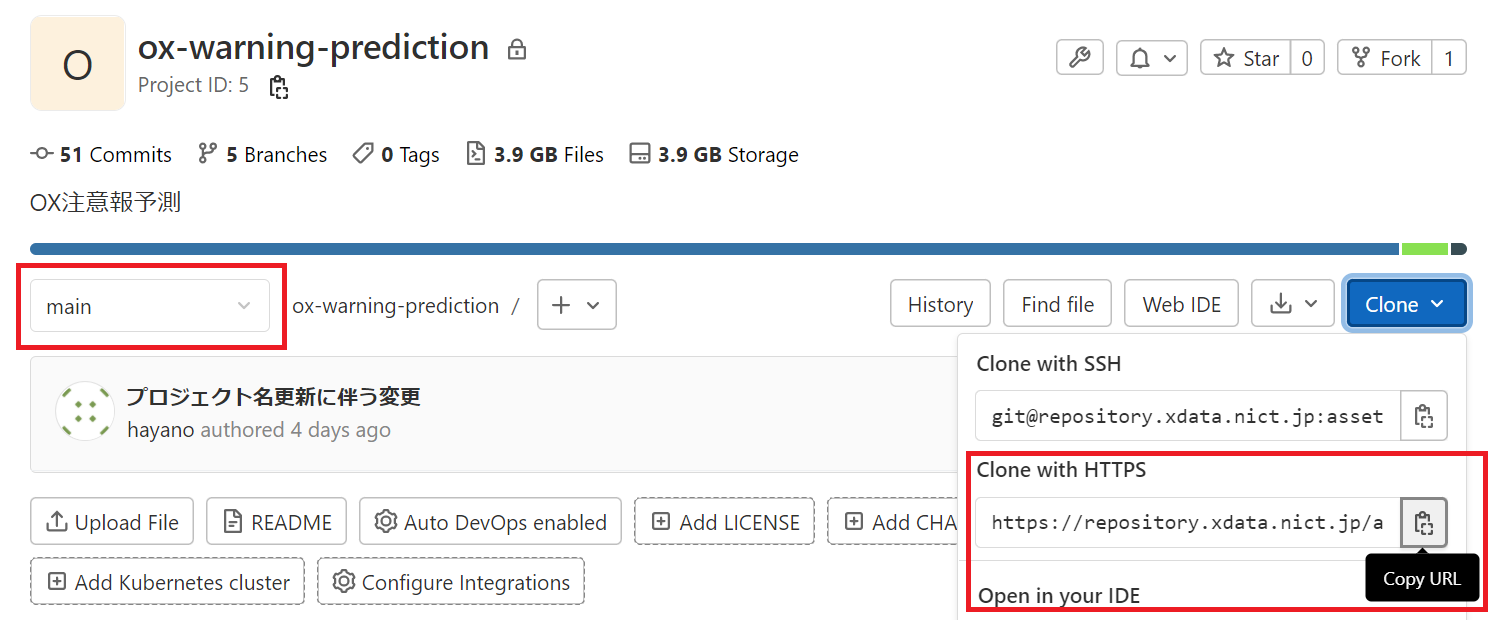Copy the Project ID to clipboard
Viewport: 1499px width, 620px height.
click(x=279, y=87)
